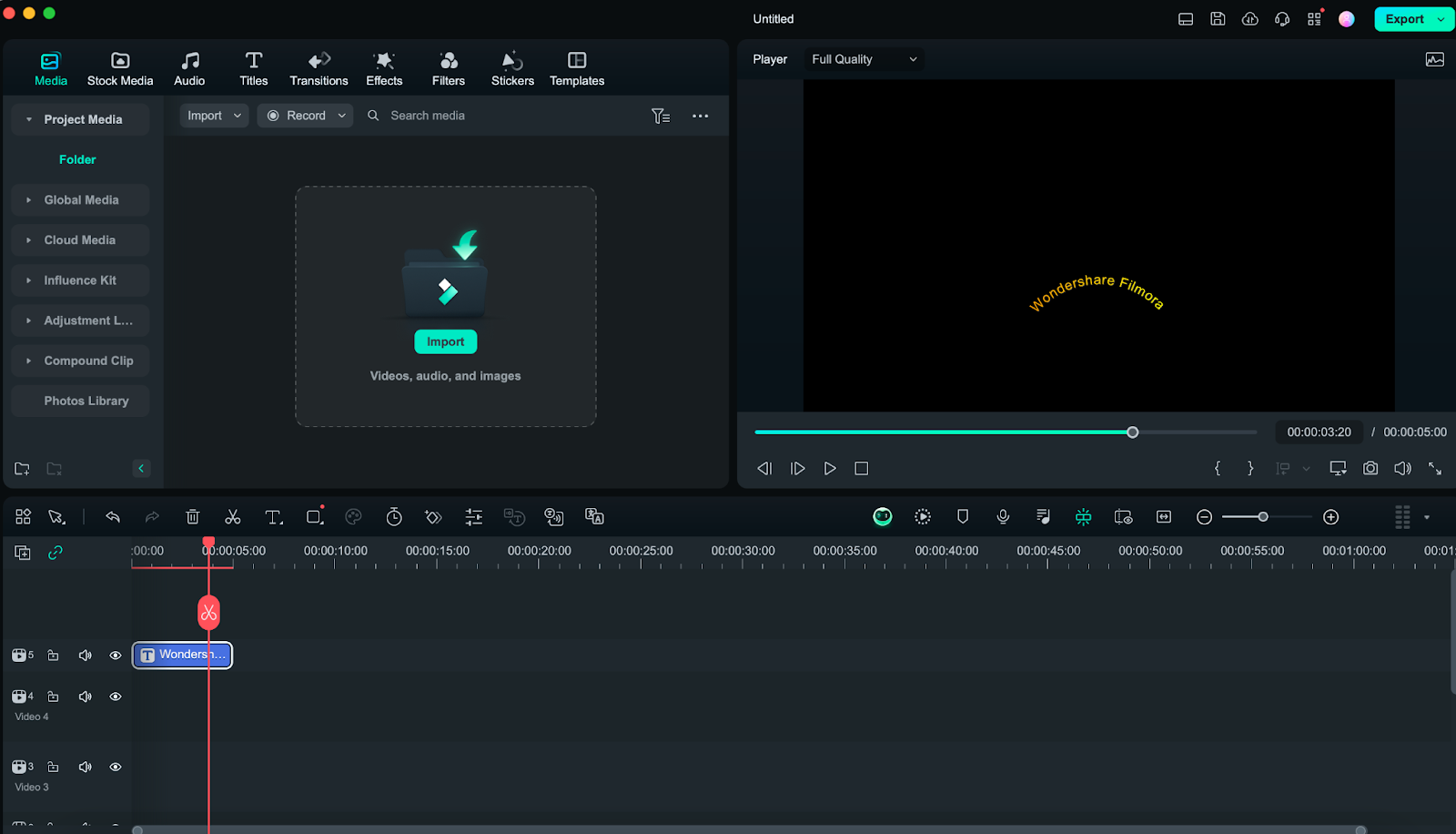
Task: Hide the Video 4 track
Action: (116, 697)
